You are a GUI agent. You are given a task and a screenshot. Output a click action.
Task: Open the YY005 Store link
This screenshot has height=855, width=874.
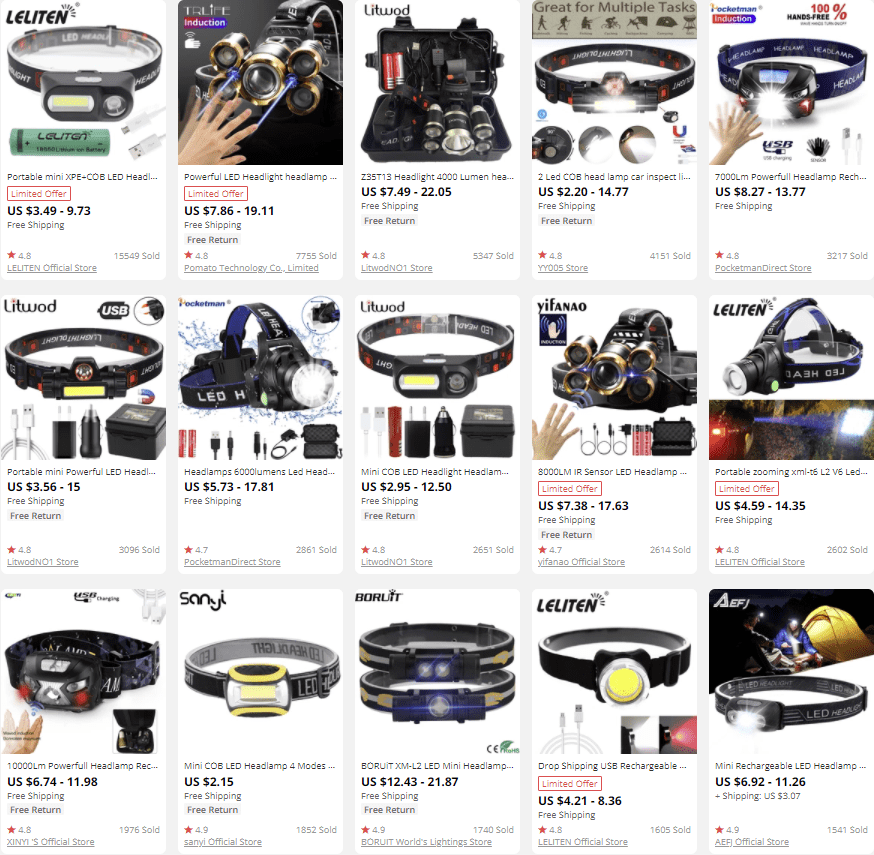pyautogui.click(x=563, y=268)
